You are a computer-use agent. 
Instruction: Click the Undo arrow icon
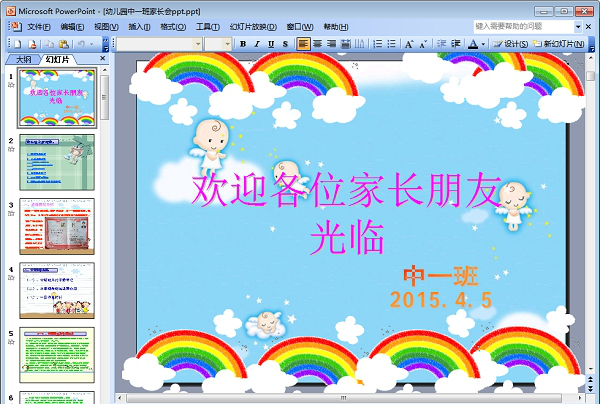[x=81, y=44]
